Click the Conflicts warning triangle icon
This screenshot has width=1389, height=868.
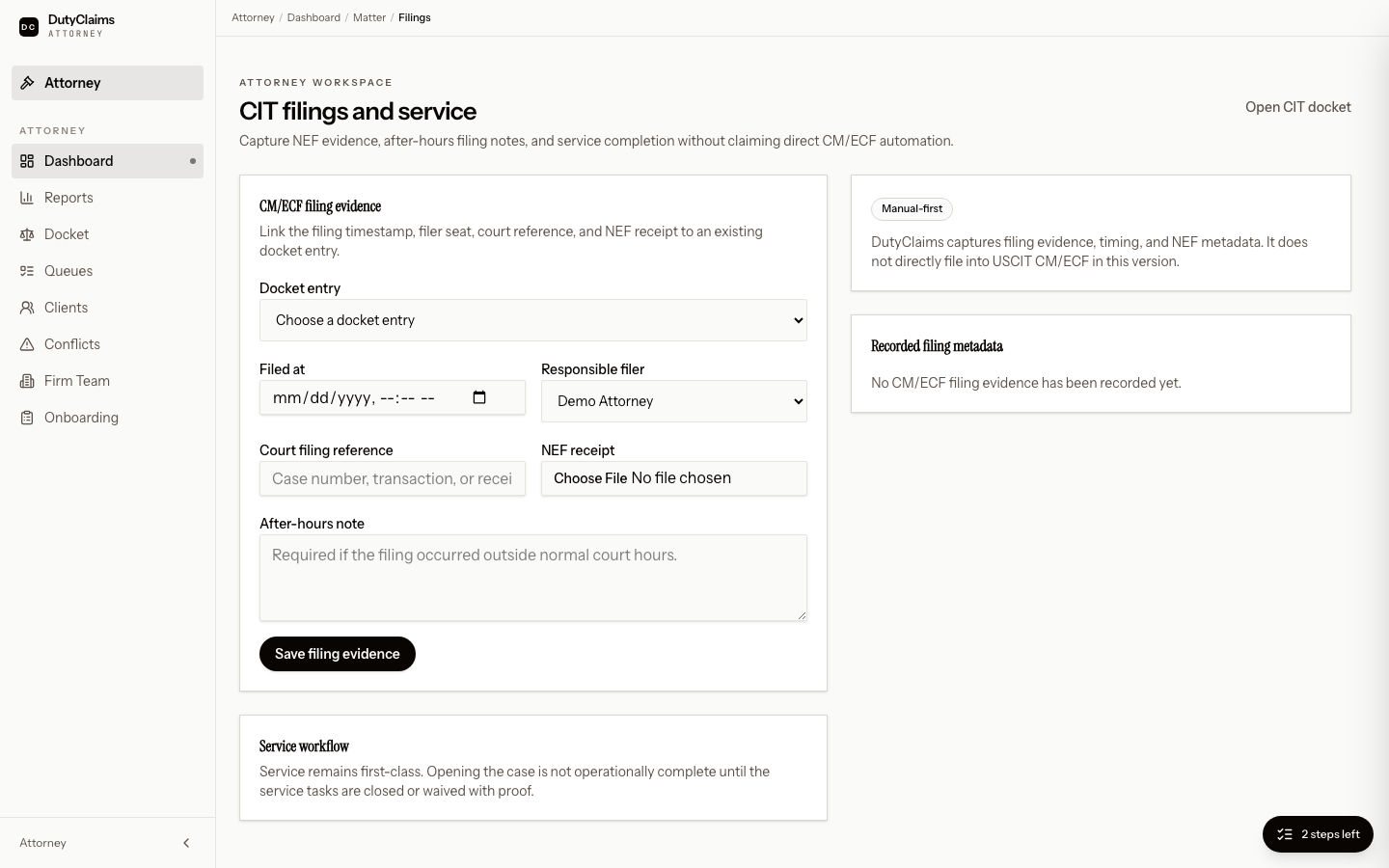pos(27,344)
